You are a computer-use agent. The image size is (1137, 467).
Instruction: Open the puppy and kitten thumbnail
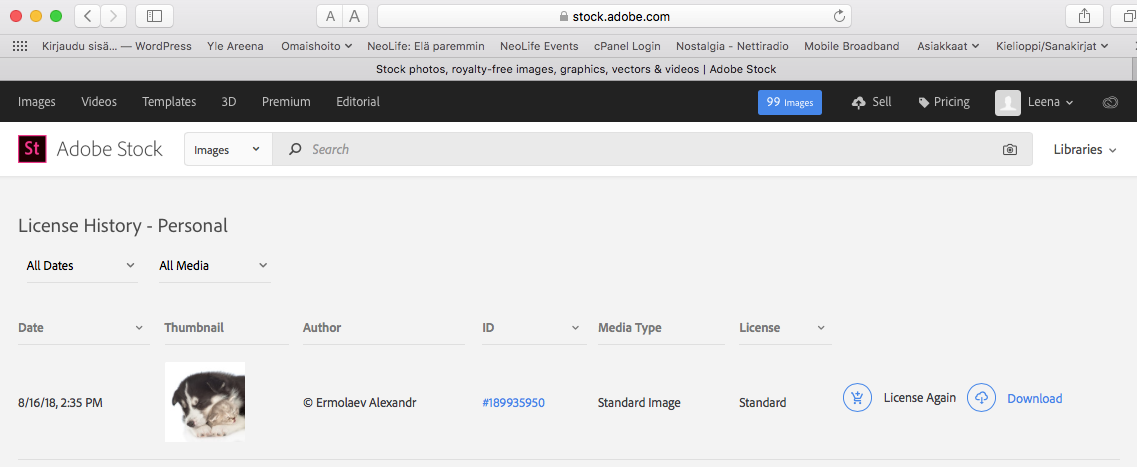[204, 402]
